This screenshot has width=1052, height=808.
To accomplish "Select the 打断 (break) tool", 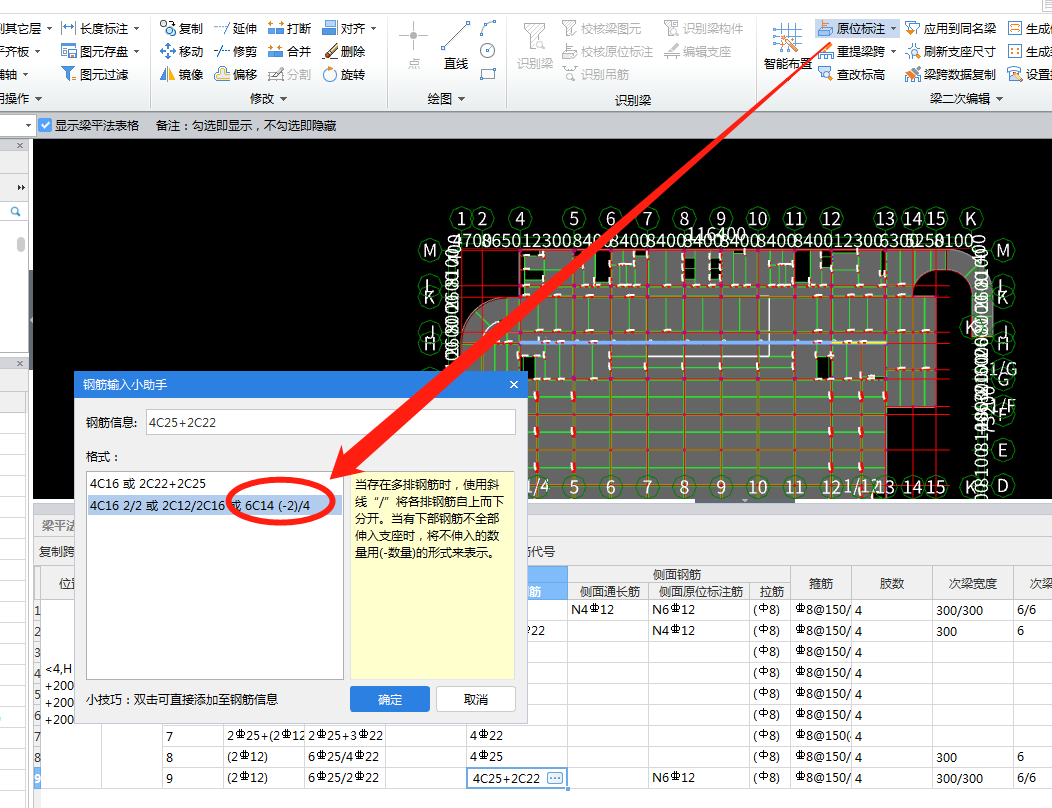I will [x=289, y=28].
